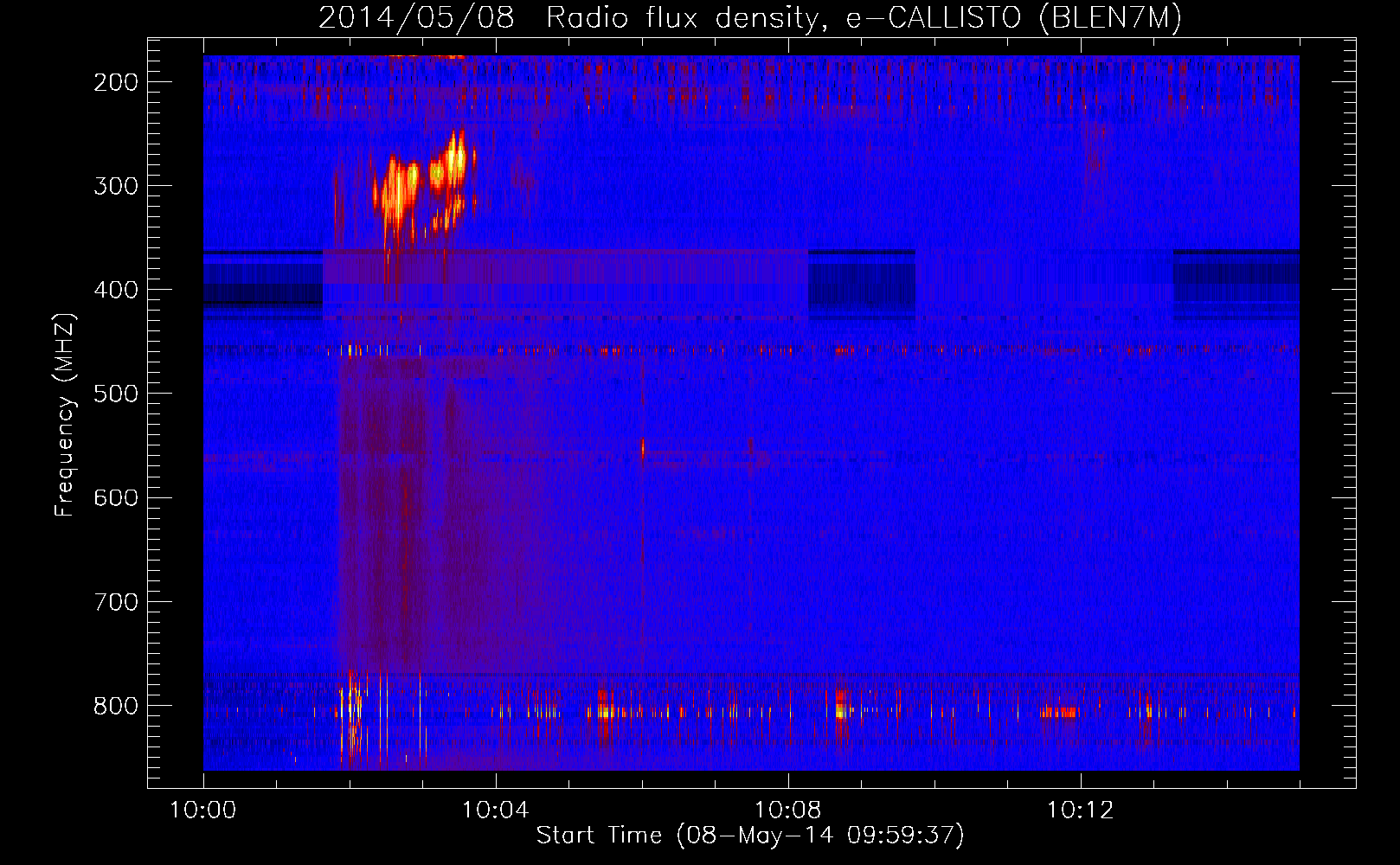The image size is (1400, 865).
Task: Click the 800 frequency tick label
Action: point(116,706)
